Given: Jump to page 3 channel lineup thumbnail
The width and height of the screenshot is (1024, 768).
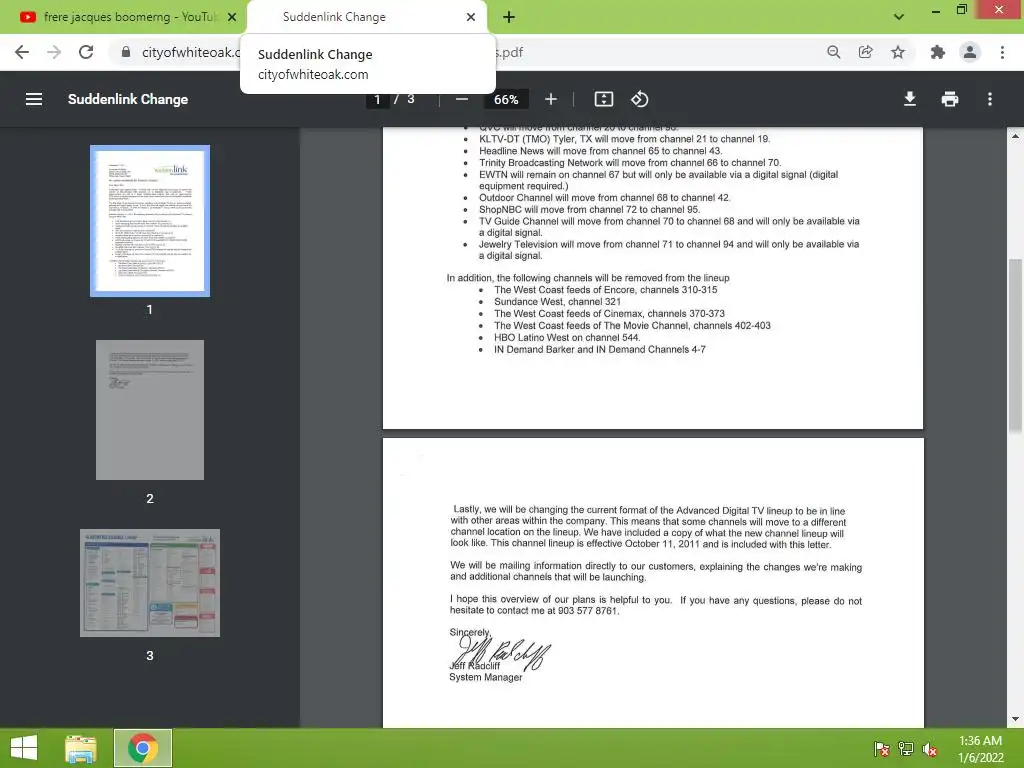Looking at the screenshot, I should 150,583.
